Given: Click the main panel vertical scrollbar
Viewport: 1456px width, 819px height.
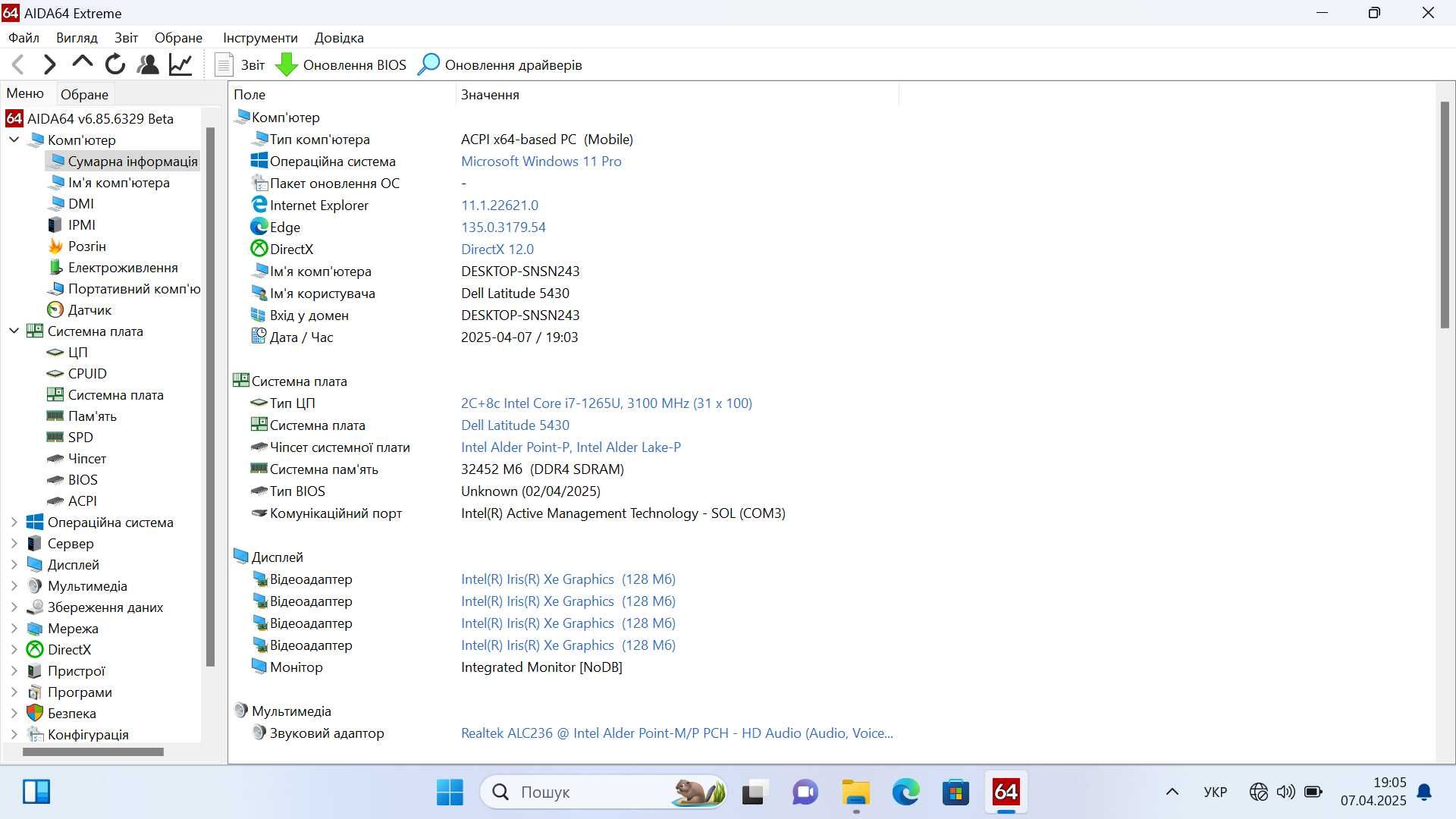Looking at the screenshot, I should click(1445, 215).
